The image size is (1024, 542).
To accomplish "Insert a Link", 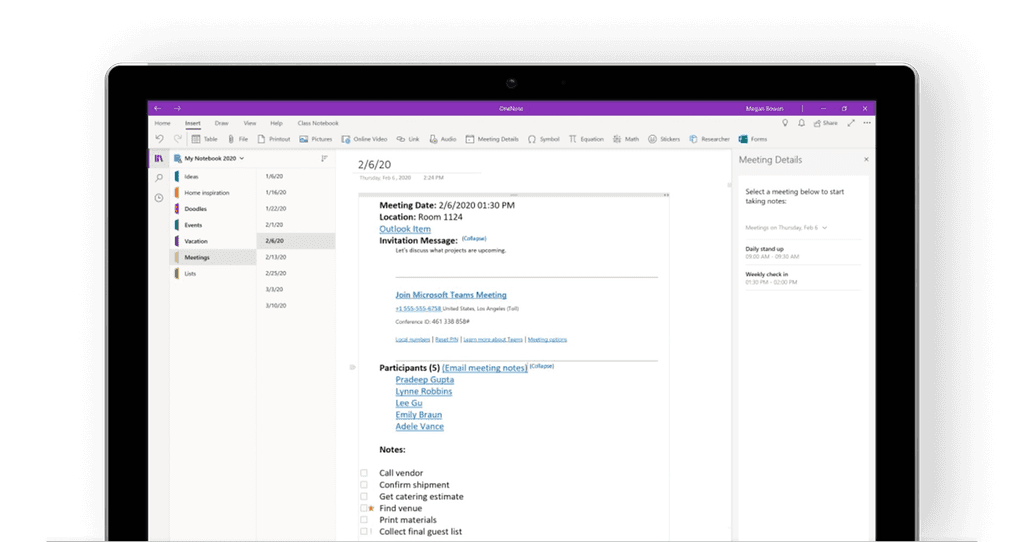I will point(408,139).
